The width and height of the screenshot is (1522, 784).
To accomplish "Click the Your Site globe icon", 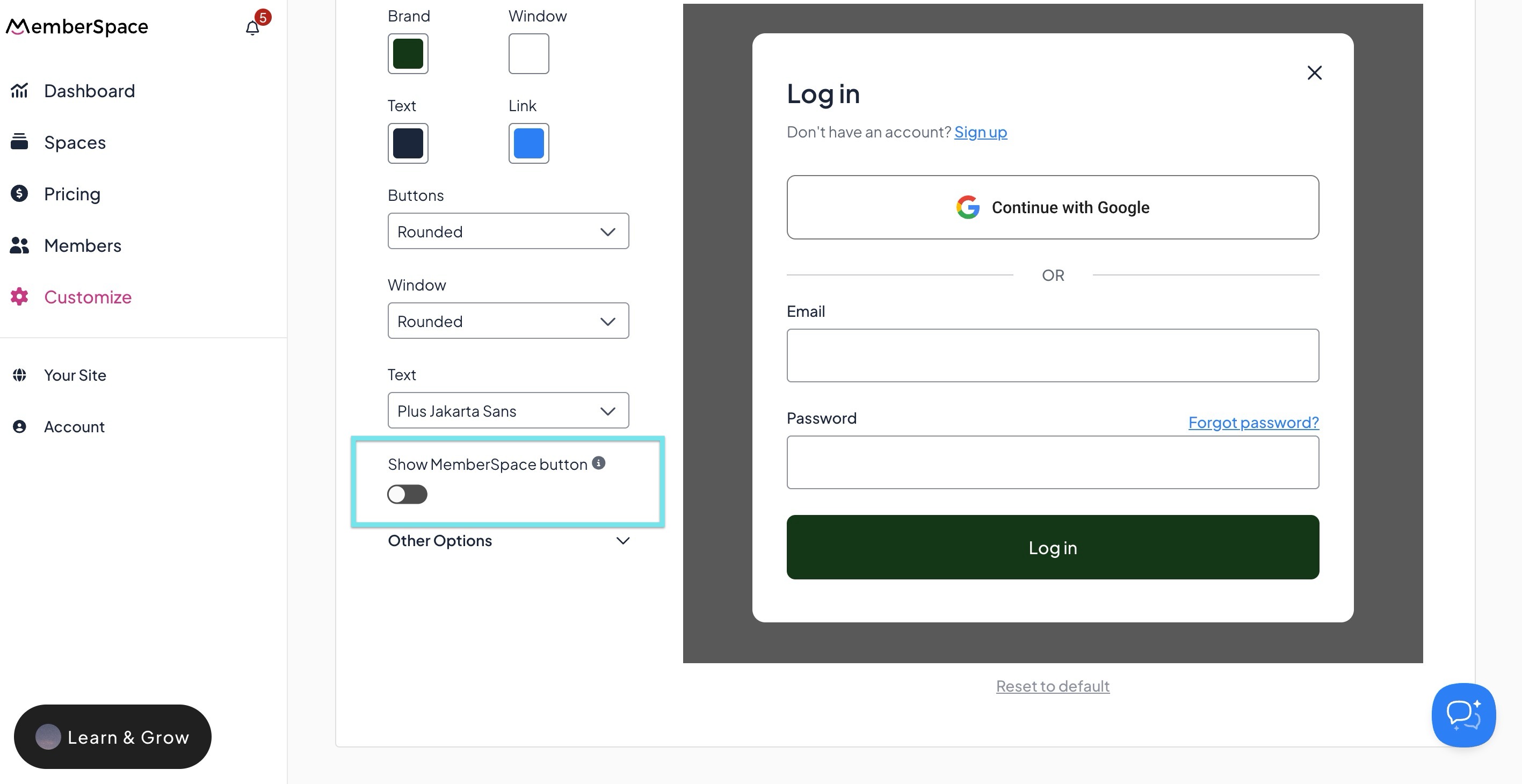I will [x=19, y=375].
